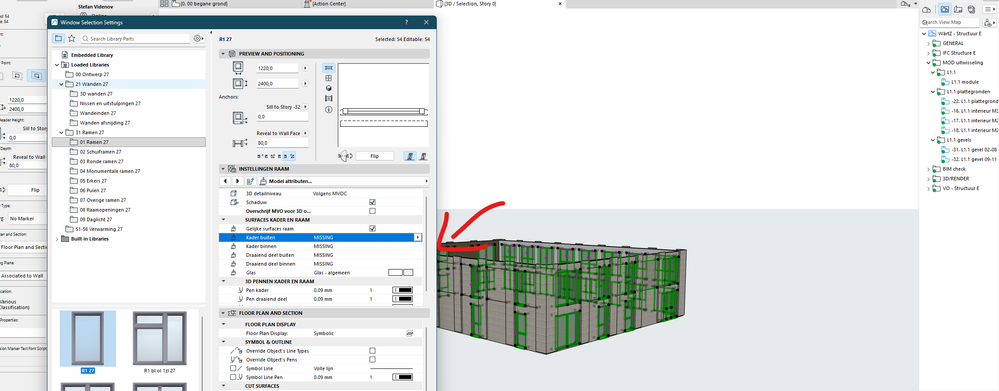Show 3D preview mode icon
This screenshot has height=391, width=999.
329,89
